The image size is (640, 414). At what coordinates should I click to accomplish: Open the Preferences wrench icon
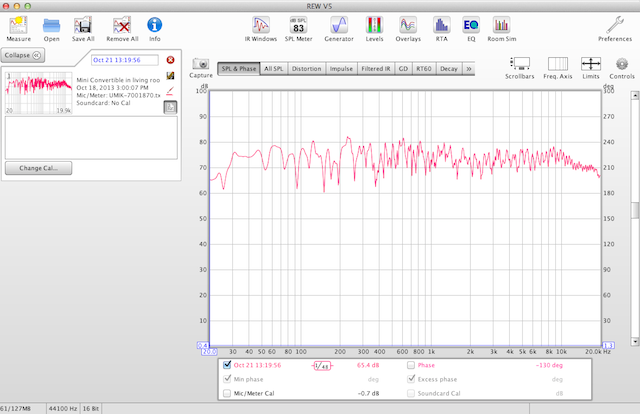[614, 23]
